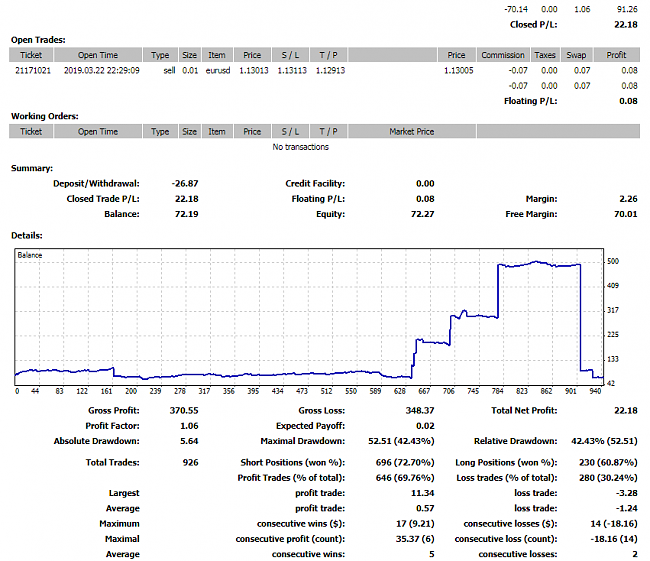
Task: Click the Profit Factor label
Action: 112,426
